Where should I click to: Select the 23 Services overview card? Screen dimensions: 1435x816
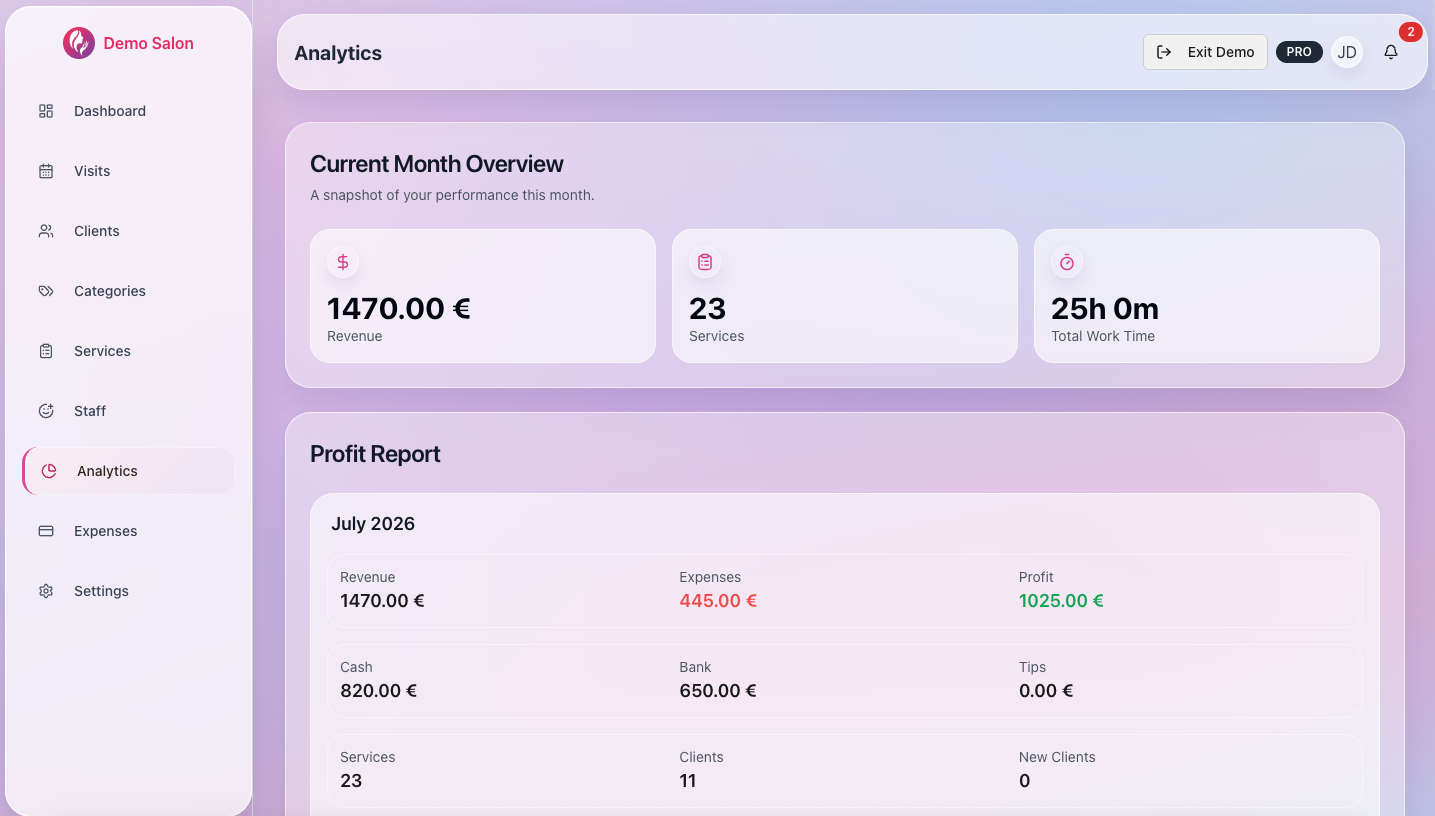click(845, 296)
